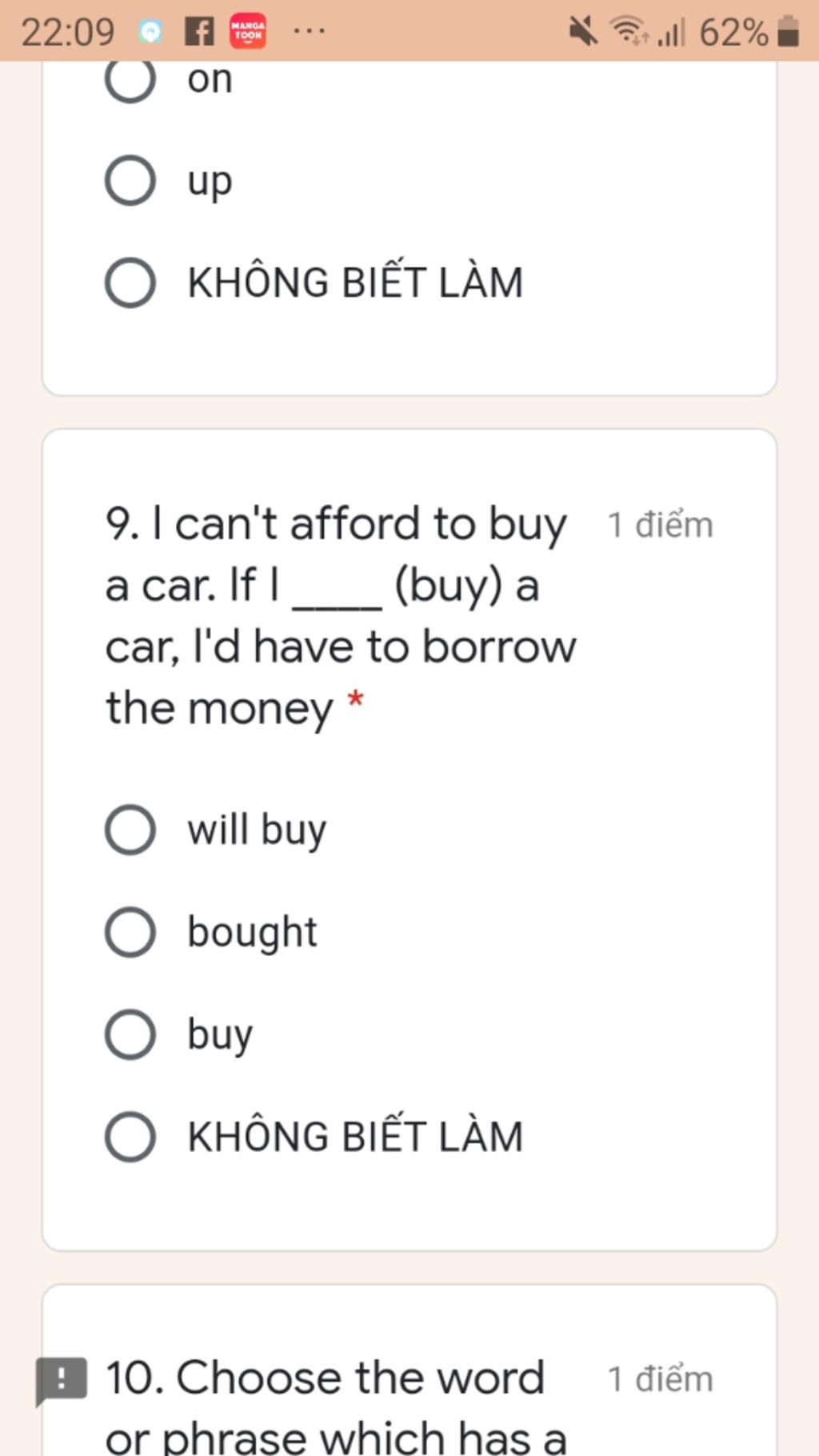Tap the Facebook notification icon
Image resolution: width=819 pixels, height=1456 pixels.
198,32
